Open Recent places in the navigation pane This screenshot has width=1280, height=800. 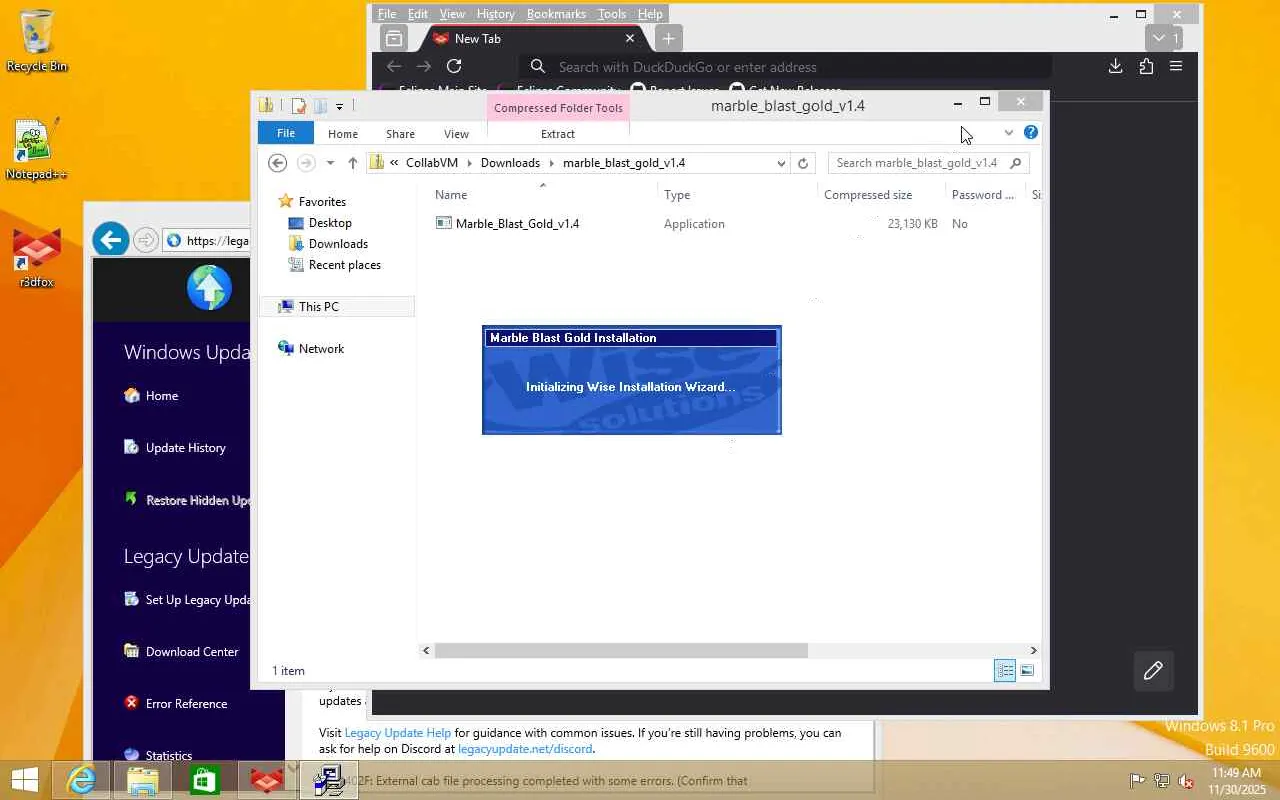(x=344, y=265)
